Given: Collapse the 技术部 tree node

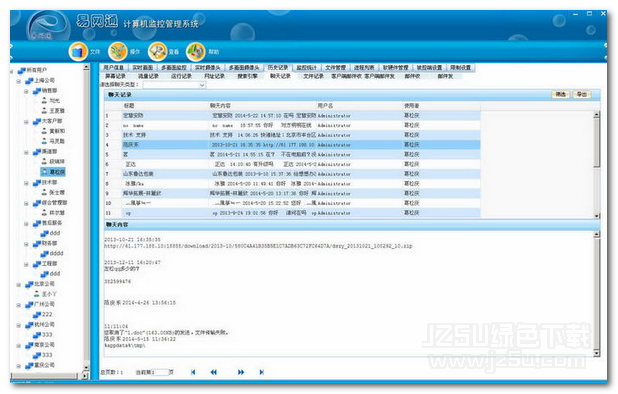Looking at the screenshot, I should click(x=26, y=183).
